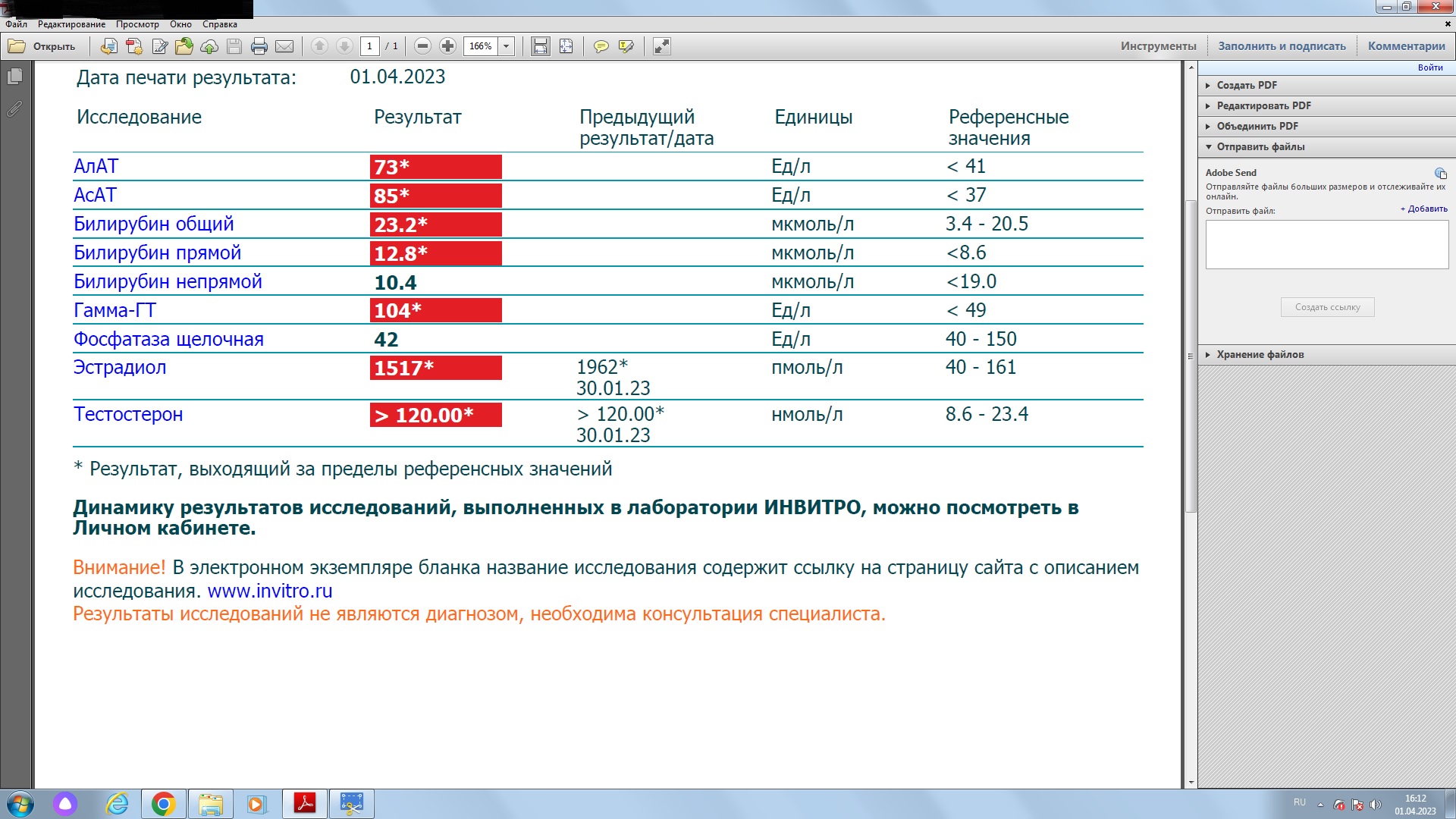Open Adobe Reader from the taskbar
This screenshot has width=1456, height=819.
pos(303,803)
